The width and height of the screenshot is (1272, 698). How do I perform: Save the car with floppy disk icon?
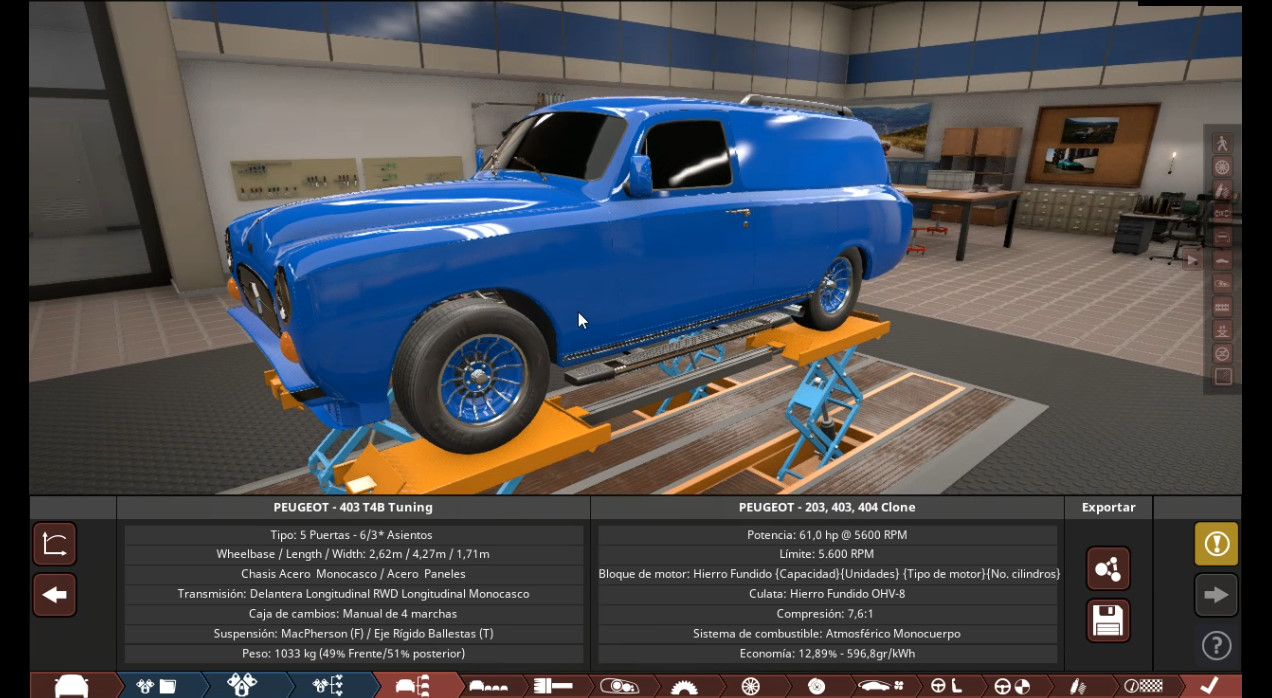click(1108, 621)
